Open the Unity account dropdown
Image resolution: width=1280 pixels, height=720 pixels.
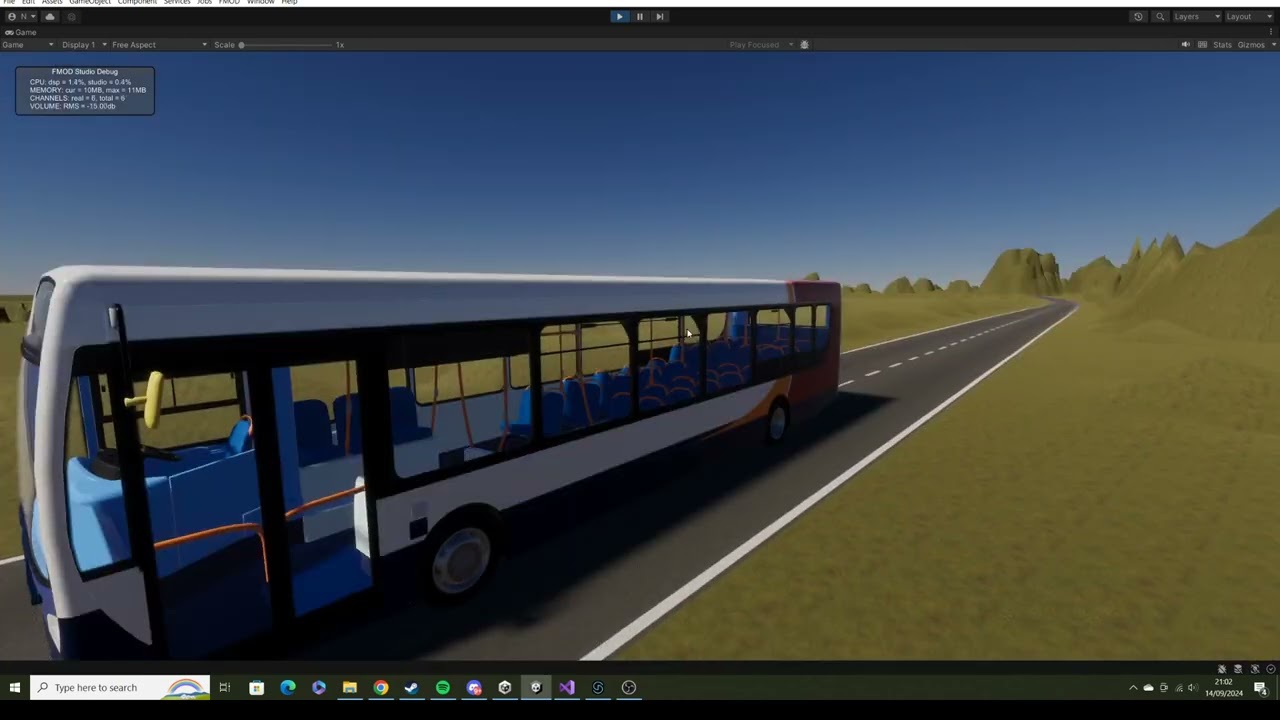tap(21, 16)
